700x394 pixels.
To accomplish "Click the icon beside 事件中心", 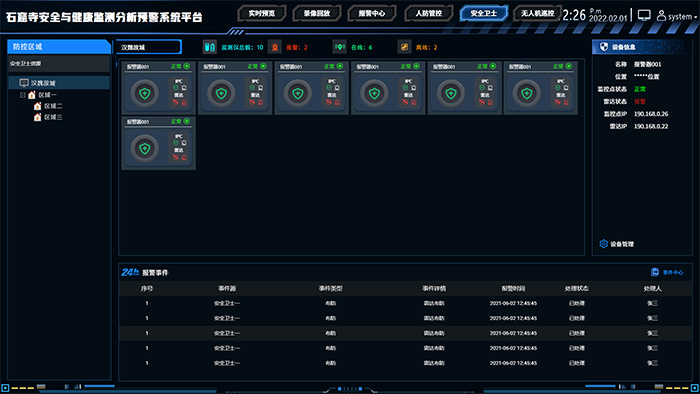I will 655,272.
